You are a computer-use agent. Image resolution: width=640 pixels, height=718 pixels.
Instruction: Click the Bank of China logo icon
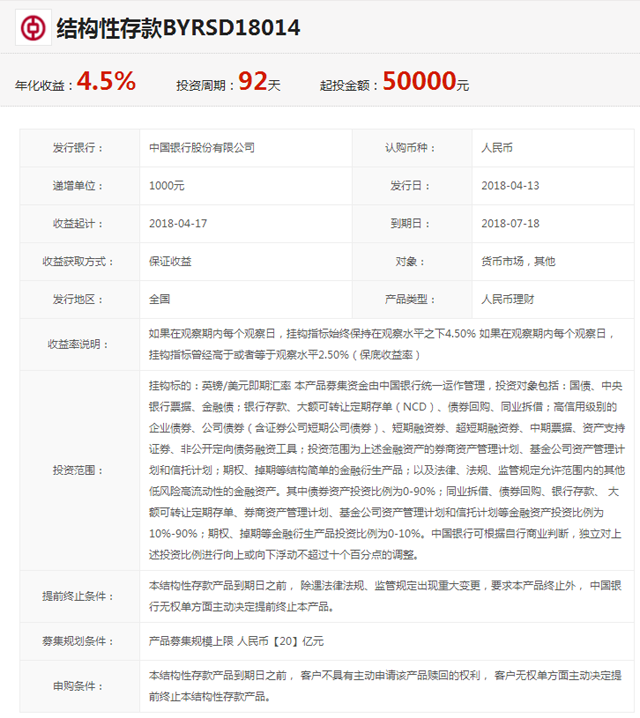click(x=33, y=28)
